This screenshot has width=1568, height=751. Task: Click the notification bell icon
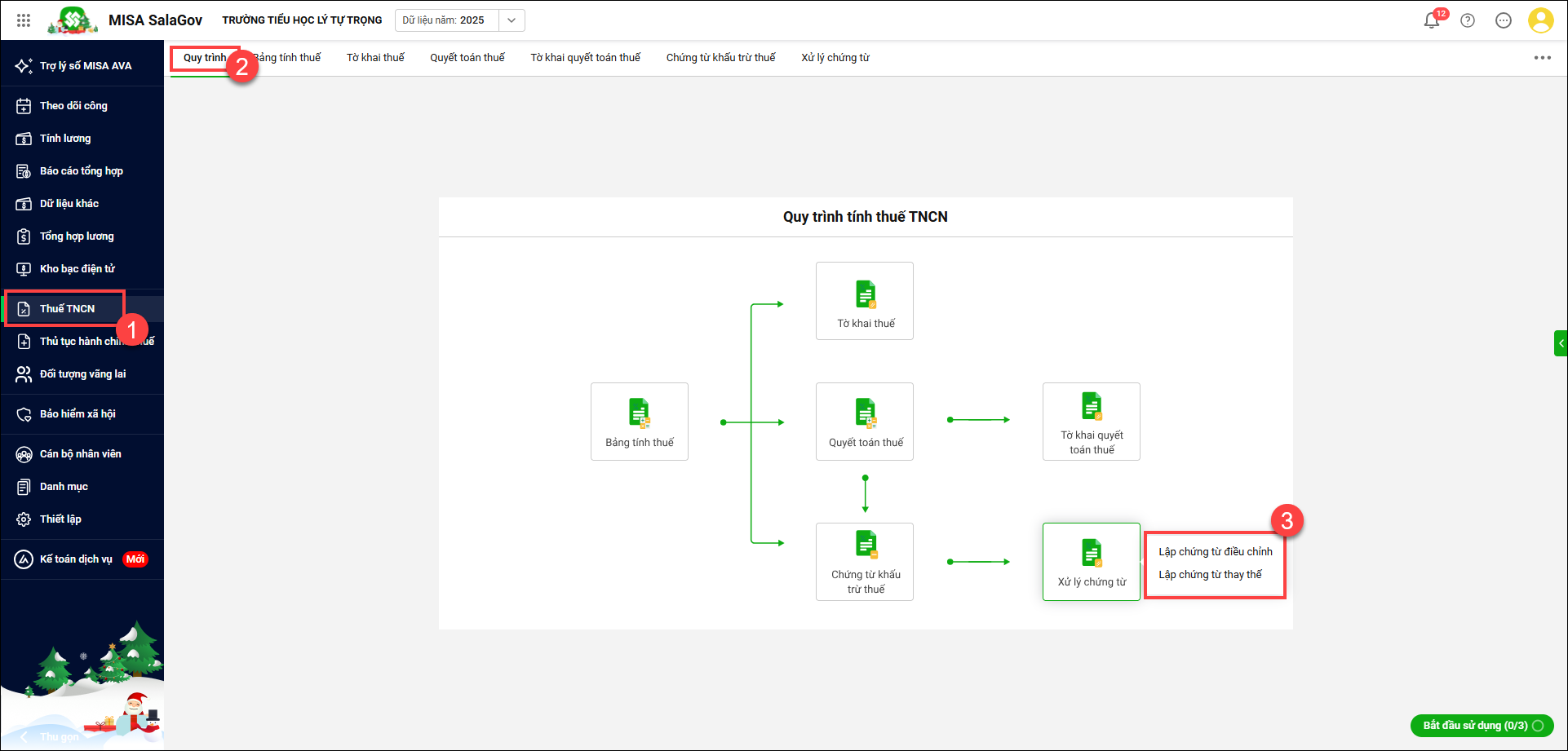(x=1431, y=20)
